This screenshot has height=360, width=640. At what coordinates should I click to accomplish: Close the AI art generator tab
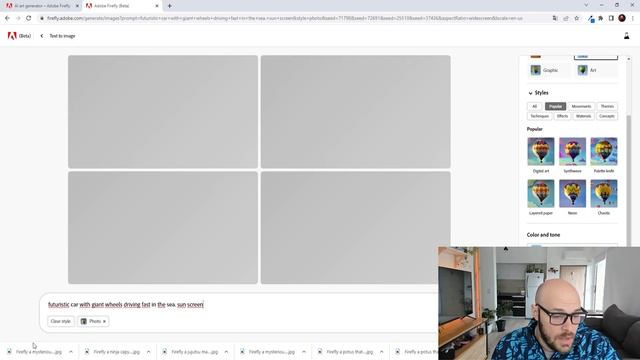[77, 6]
